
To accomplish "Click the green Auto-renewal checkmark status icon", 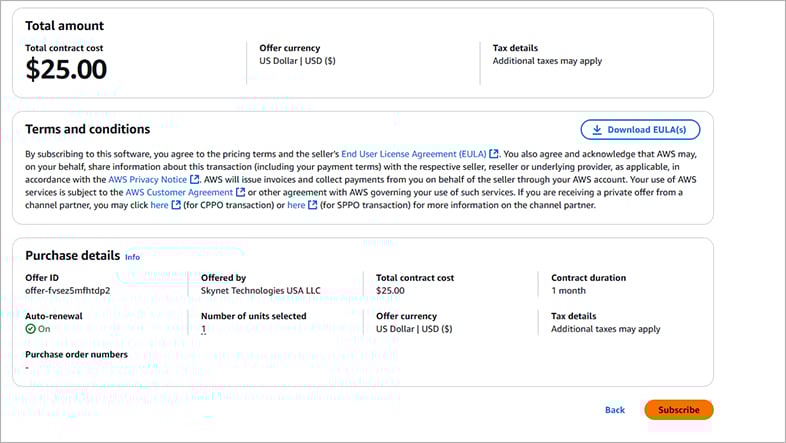I will point(30,328).
